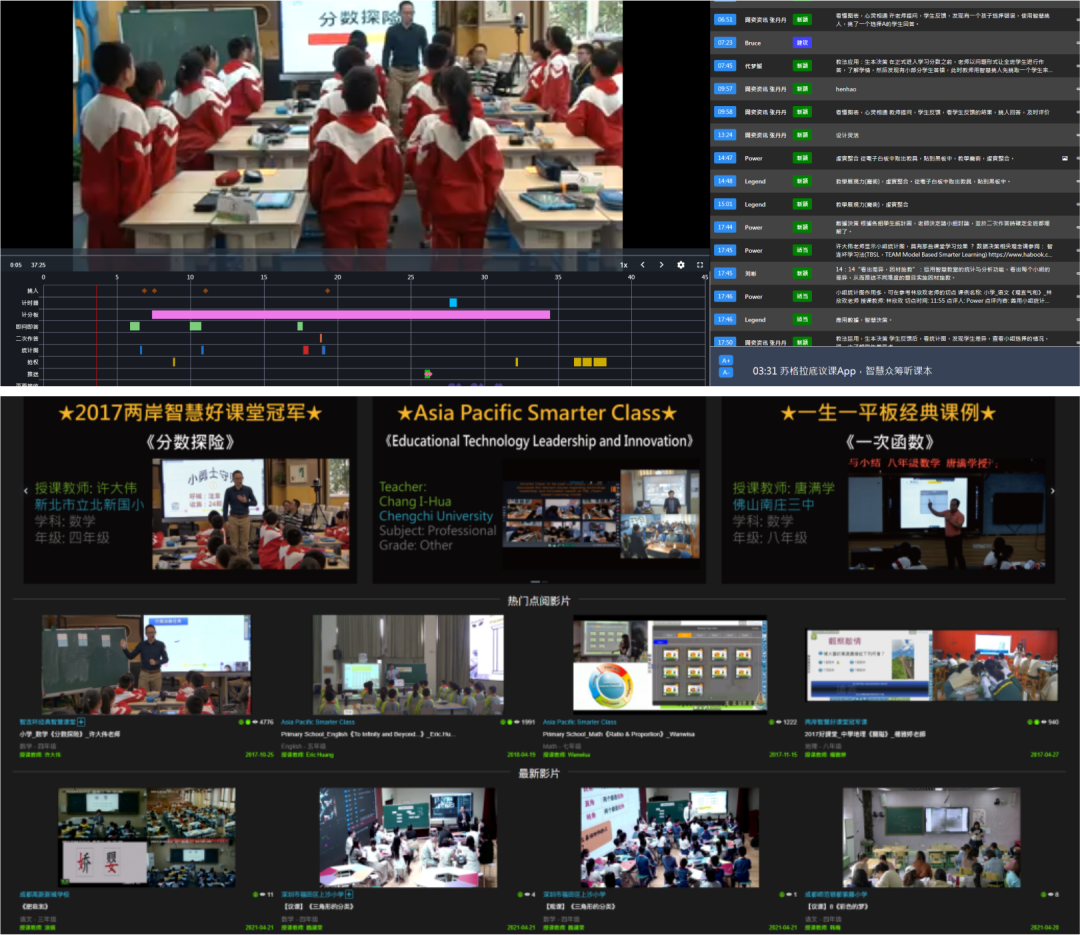Open the Ratio & Proportion math video thumbnail

click(x=669, y=664)
